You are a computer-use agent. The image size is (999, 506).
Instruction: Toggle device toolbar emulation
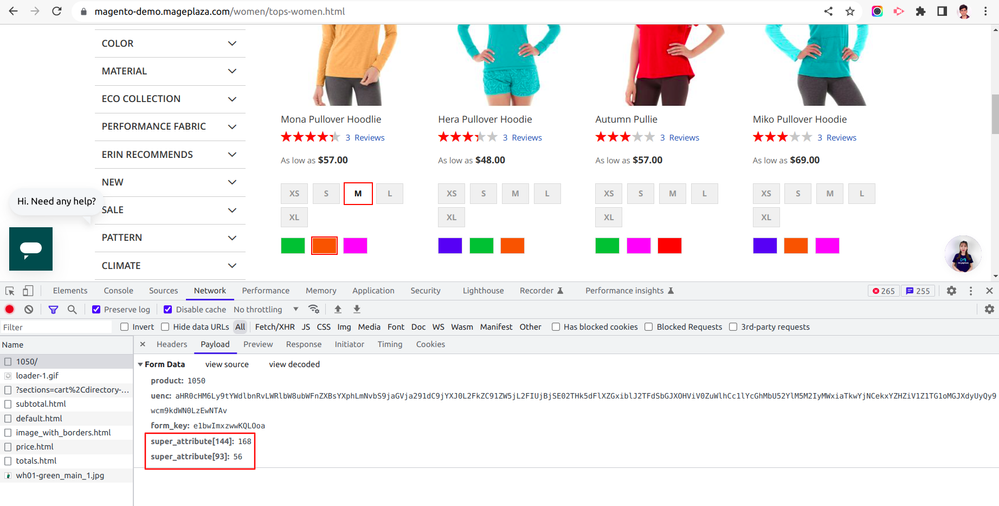(30, 291)
